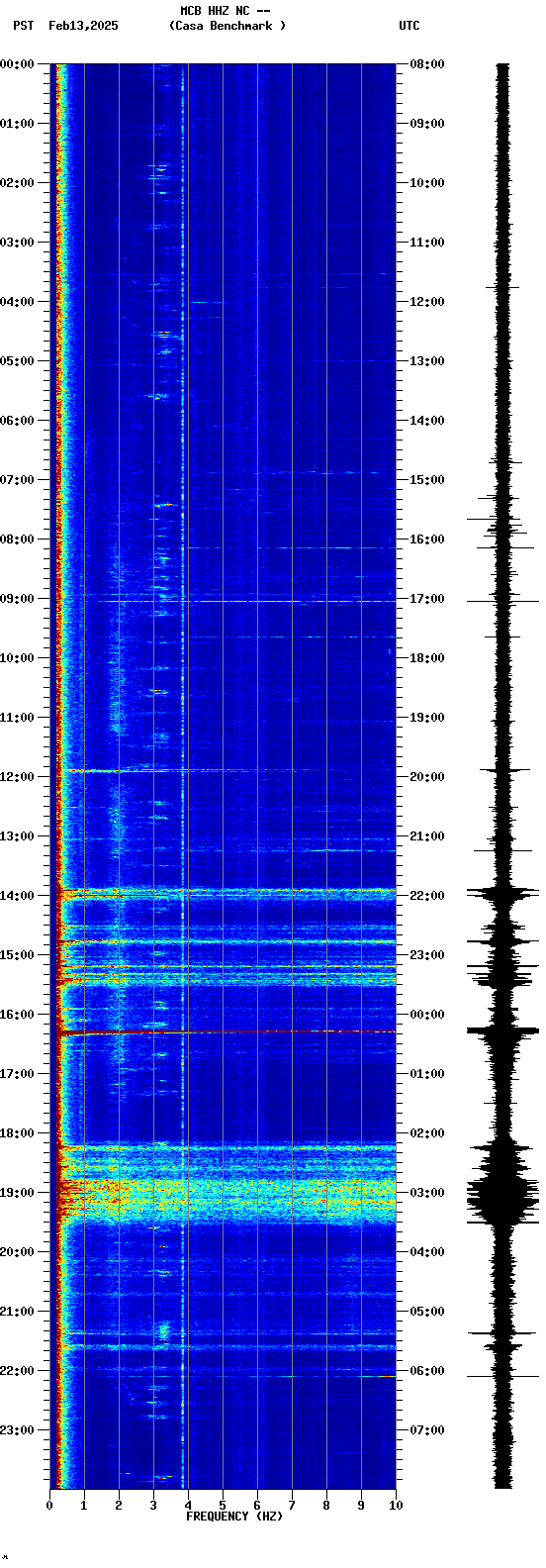Click the PST time label 08:00
546x1568 pixels.
[x=17, y=539]
